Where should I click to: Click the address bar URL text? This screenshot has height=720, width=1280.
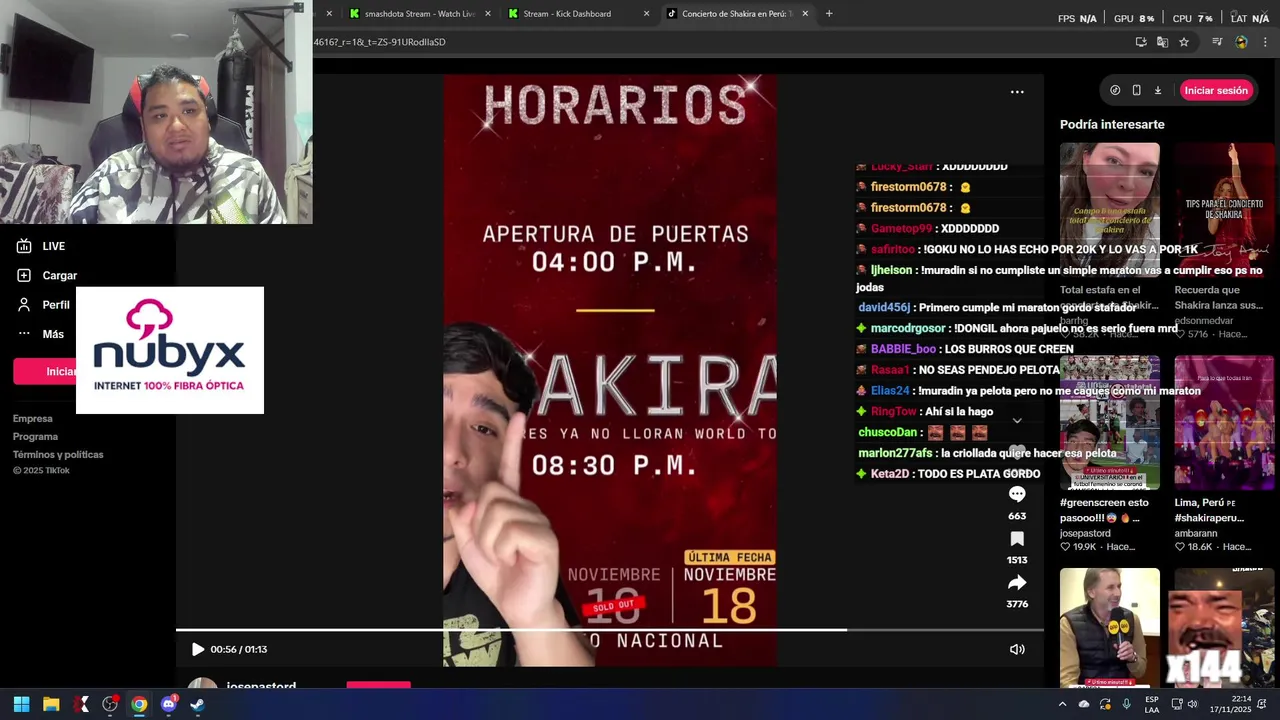(380, 42)
